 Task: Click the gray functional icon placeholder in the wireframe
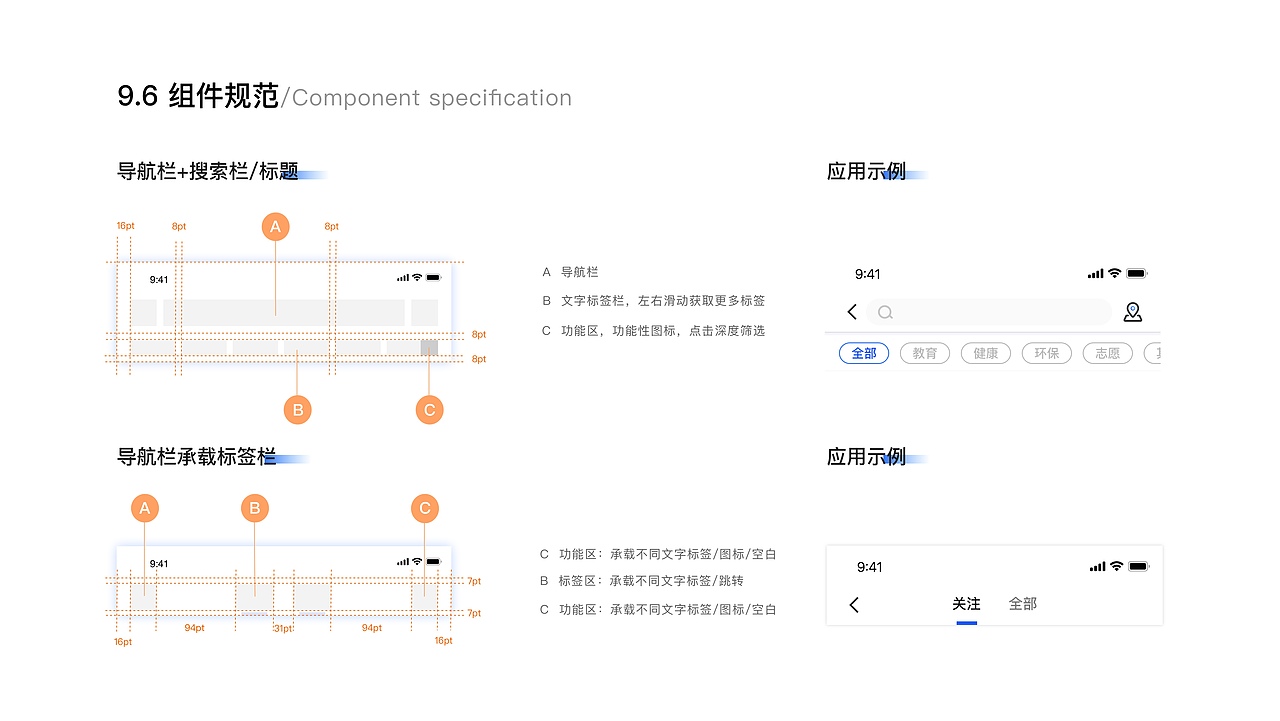pos(428,345)
